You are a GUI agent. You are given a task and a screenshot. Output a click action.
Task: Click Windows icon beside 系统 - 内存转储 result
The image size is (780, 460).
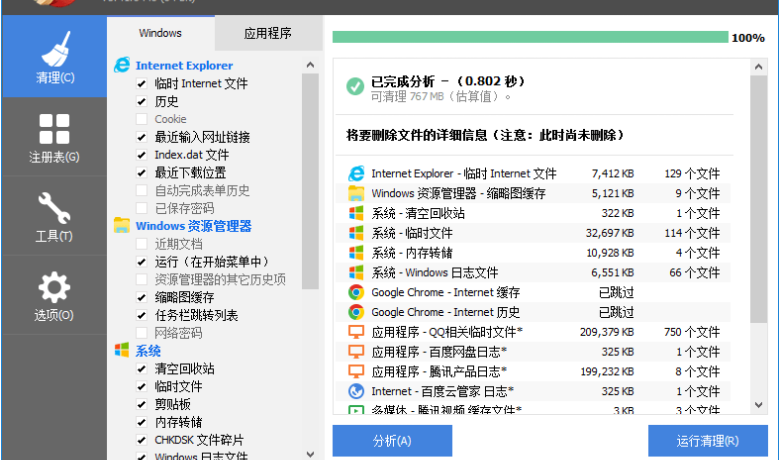click(356, 253)
